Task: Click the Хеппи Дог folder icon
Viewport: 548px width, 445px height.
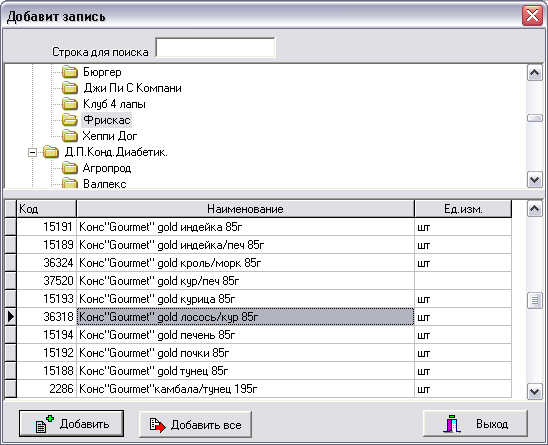Action: pos(70,136)
